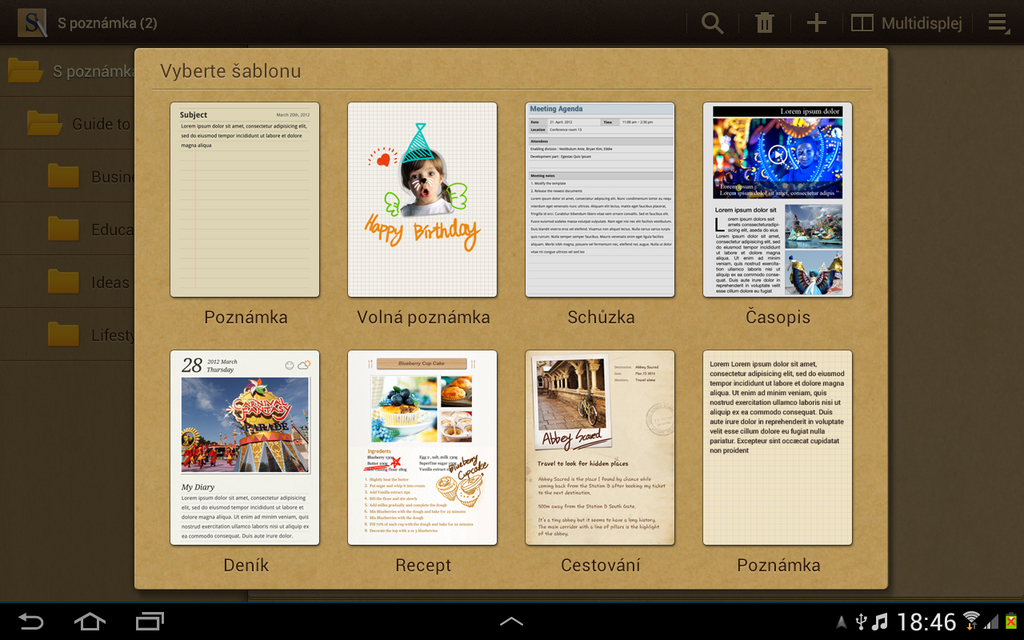This screenshot has height=640, width=1024.
Task: Choose the Časopis magazine template
Action: (x=777, y=198)
